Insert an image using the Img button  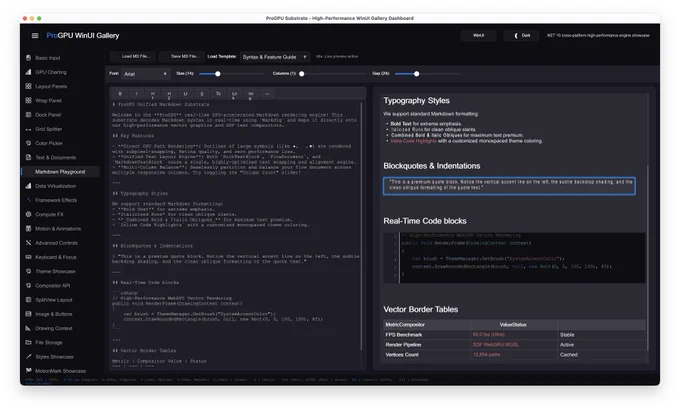(x=251, y=94)
